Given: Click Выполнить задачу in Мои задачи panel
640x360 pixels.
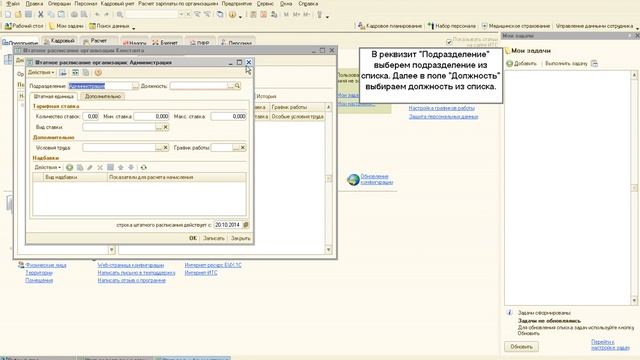Looking at the screenshot, I should point(566,64).
